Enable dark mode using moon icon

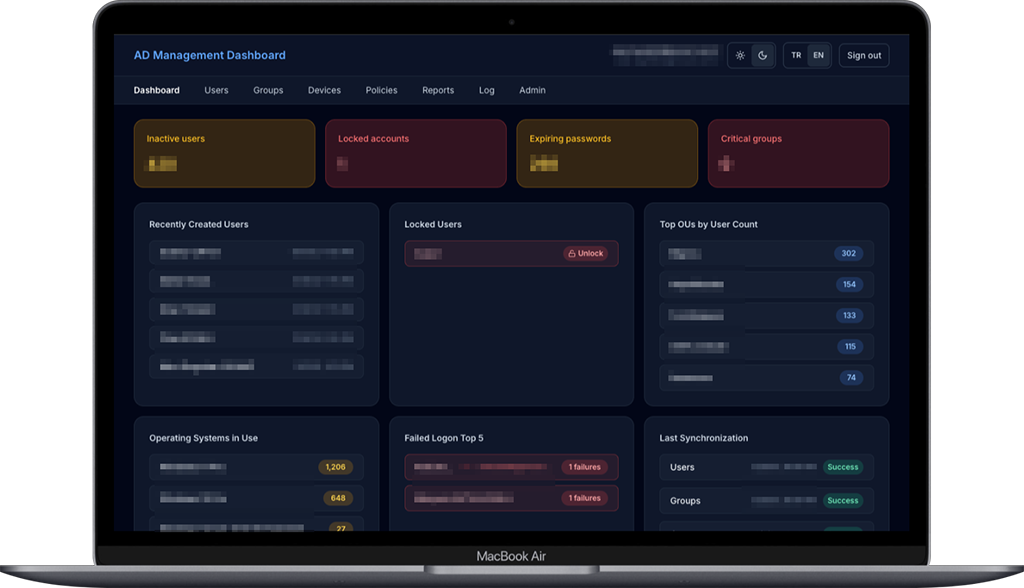tap(762, 56)
